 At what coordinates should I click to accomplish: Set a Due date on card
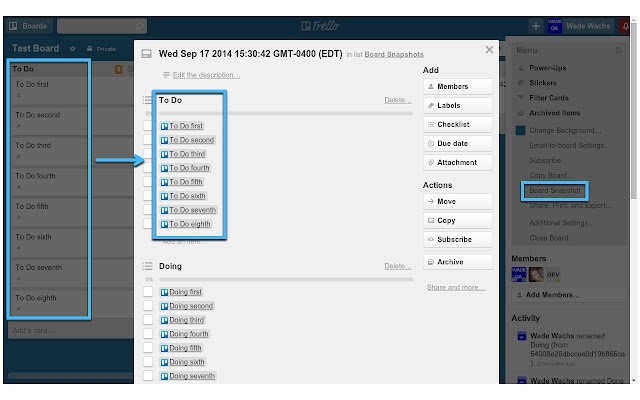click(x=458, y=143)
